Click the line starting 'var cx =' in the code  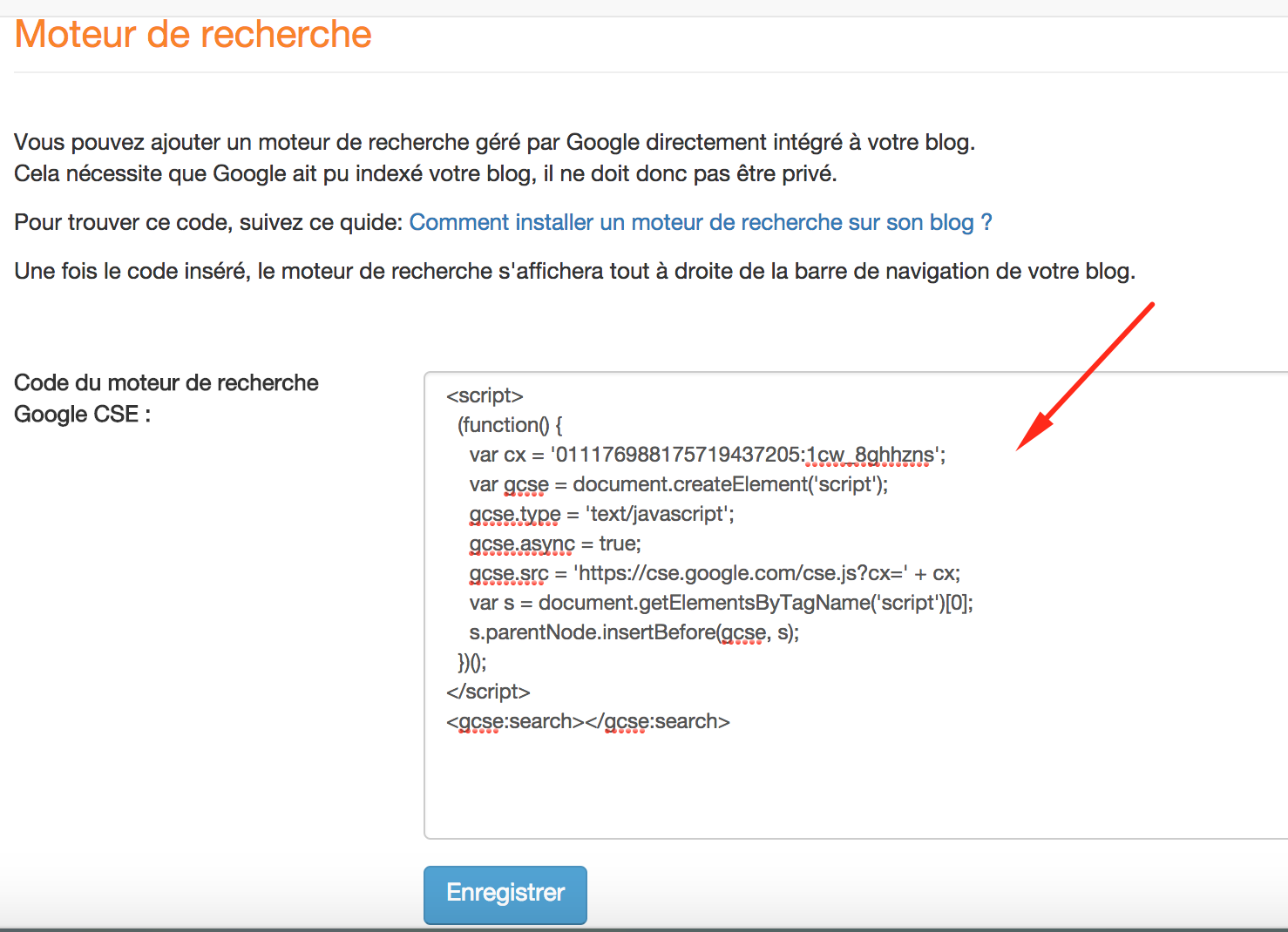pyautogui.click(x=707, y=455)
